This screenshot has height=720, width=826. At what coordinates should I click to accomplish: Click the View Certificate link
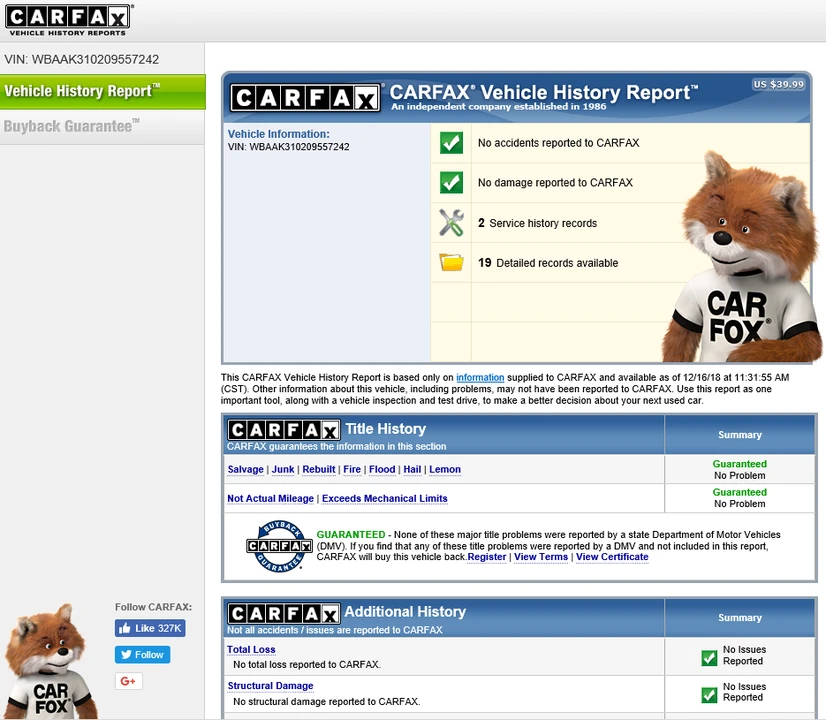[612, 557]
